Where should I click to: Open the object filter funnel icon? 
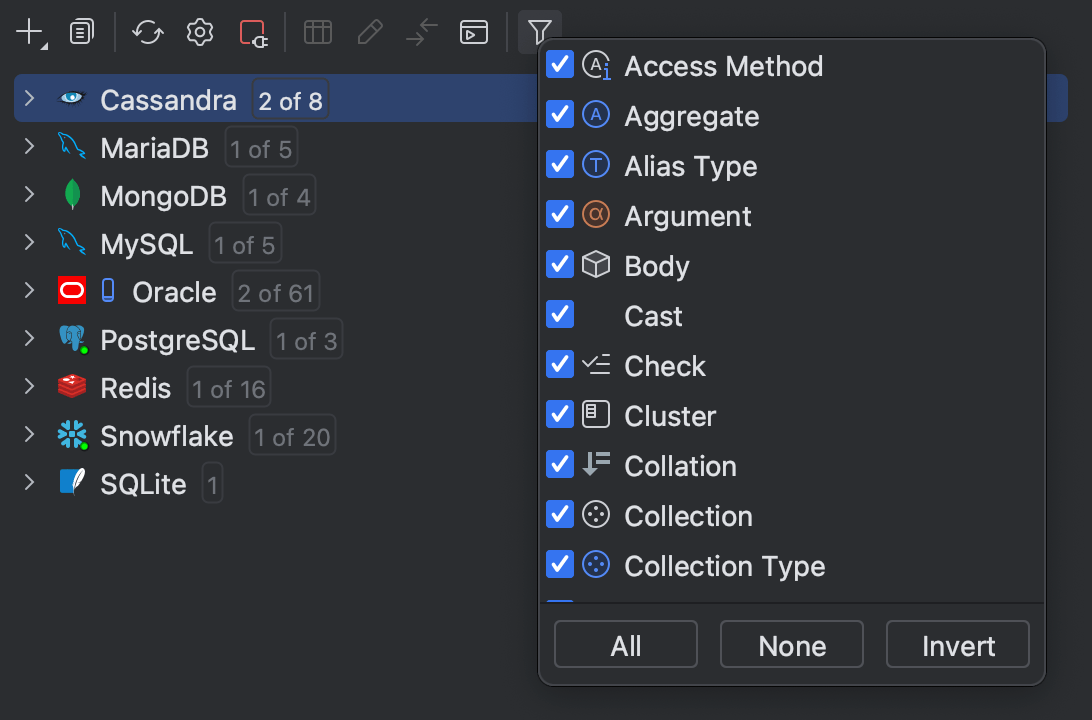coord(539,32)
